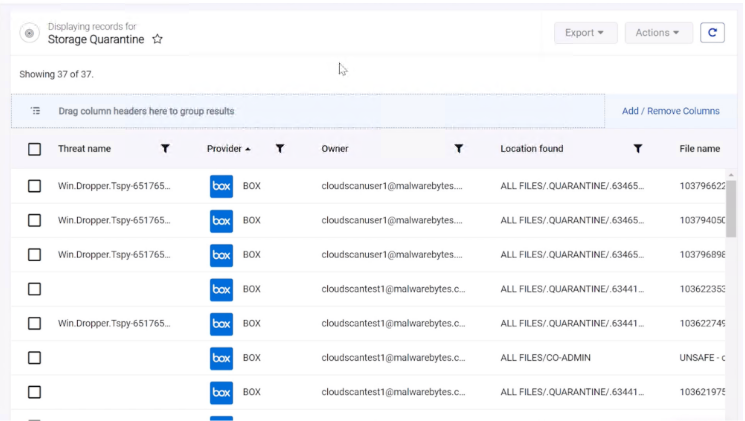Open the Actions dropdown menu
The height and width of the screenshot is (421, 745).
tap(658, 33)
